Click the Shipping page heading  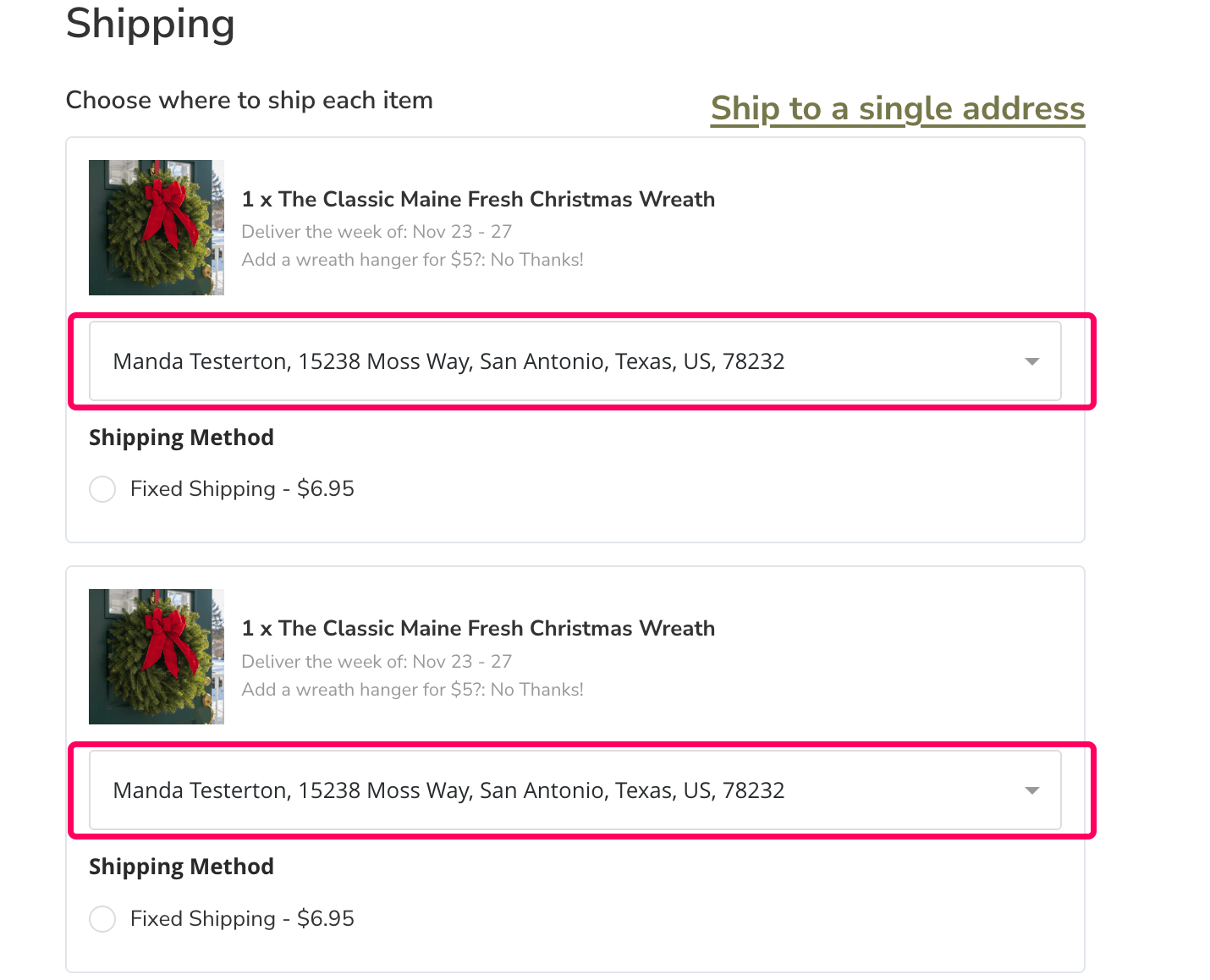click(x=150, y=25)
